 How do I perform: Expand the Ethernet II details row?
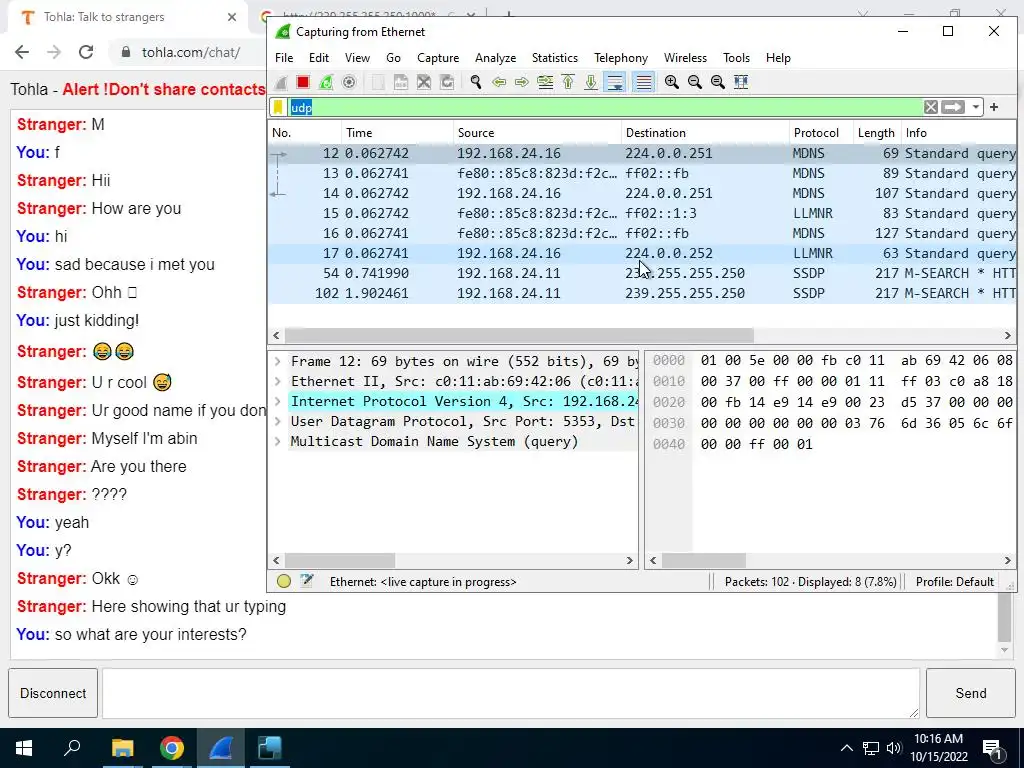click(x=278, y=381)
